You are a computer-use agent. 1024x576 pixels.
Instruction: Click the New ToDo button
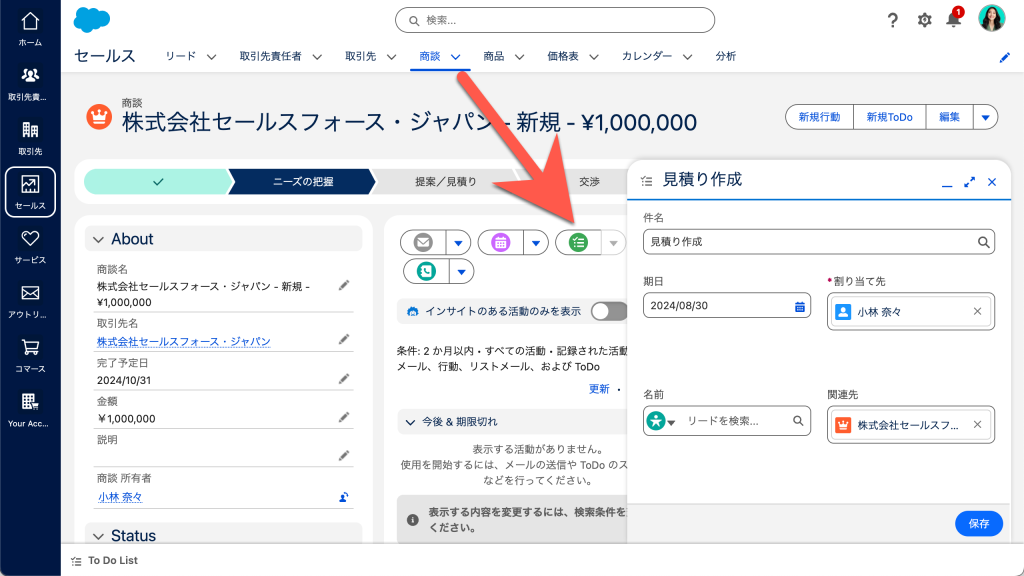tap(889, 118)
